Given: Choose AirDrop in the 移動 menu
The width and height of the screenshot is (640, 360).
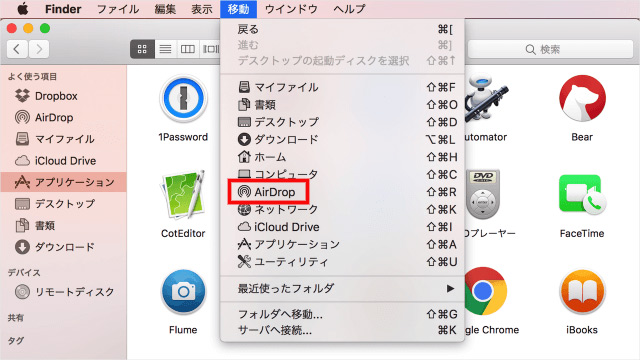Looking at the screenshot, I should pyautogui.click(x=342, y=192).
